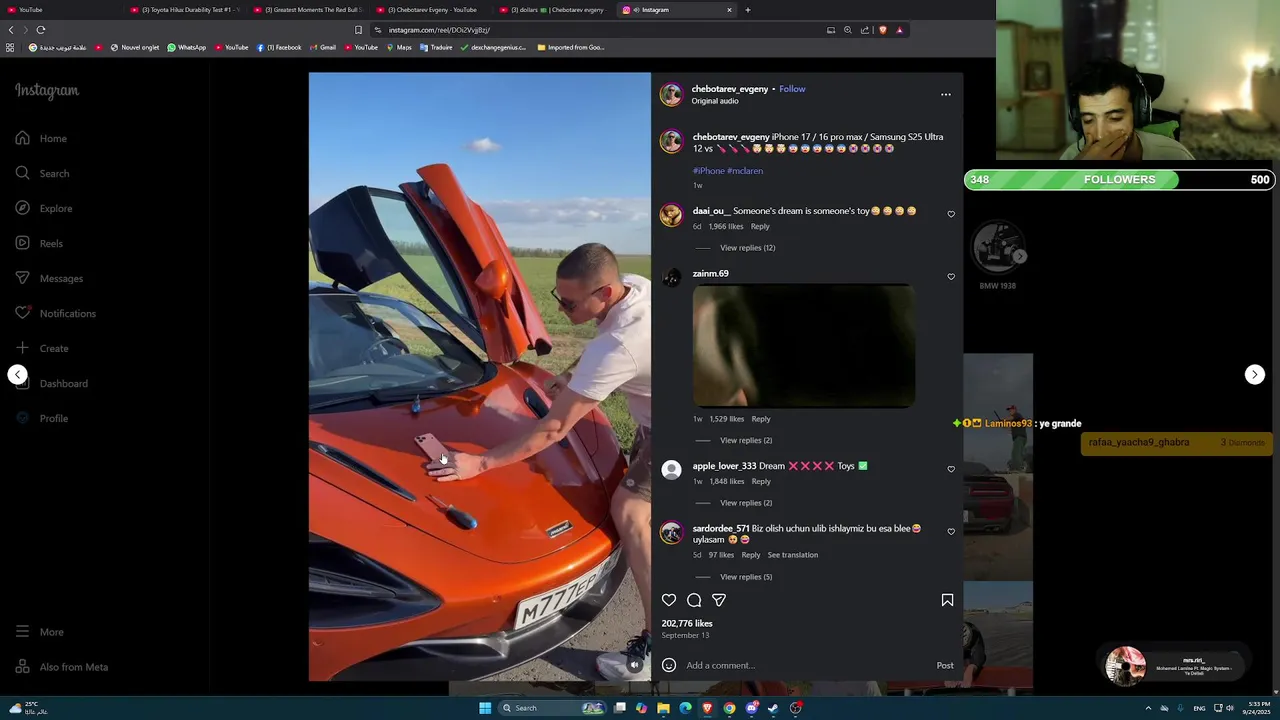
Task: Click the #mclaren hashtag
Action: point(745,171)
